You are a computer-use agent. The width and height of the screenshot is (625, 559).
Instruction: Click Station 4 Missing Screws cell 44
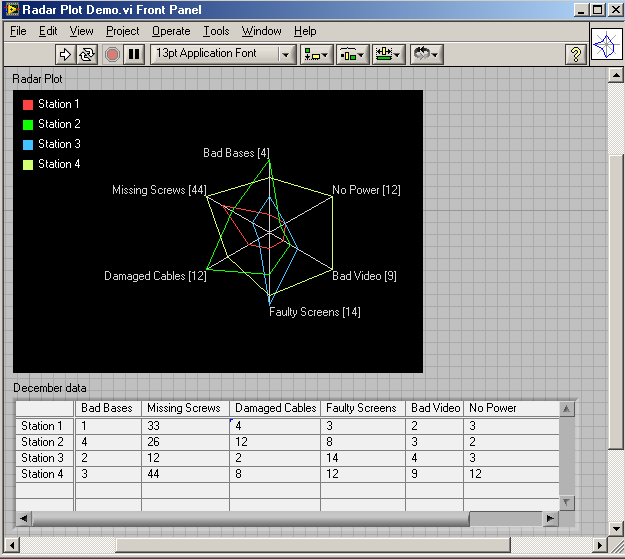(185, 474)
